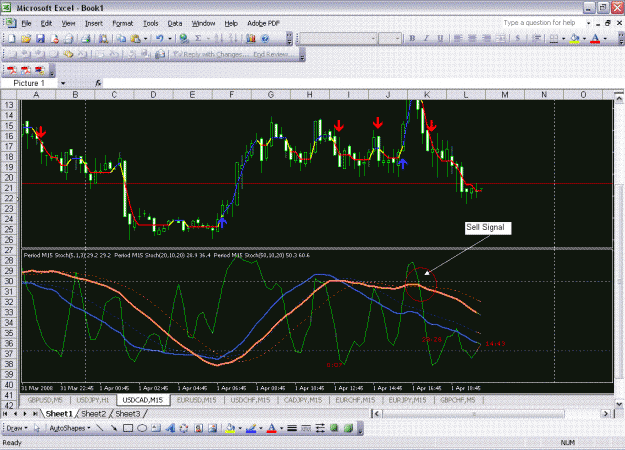The width and height of the screenshot is (625, 450).
Task: Open the Tools menu
Action: (x=151, y=24)
